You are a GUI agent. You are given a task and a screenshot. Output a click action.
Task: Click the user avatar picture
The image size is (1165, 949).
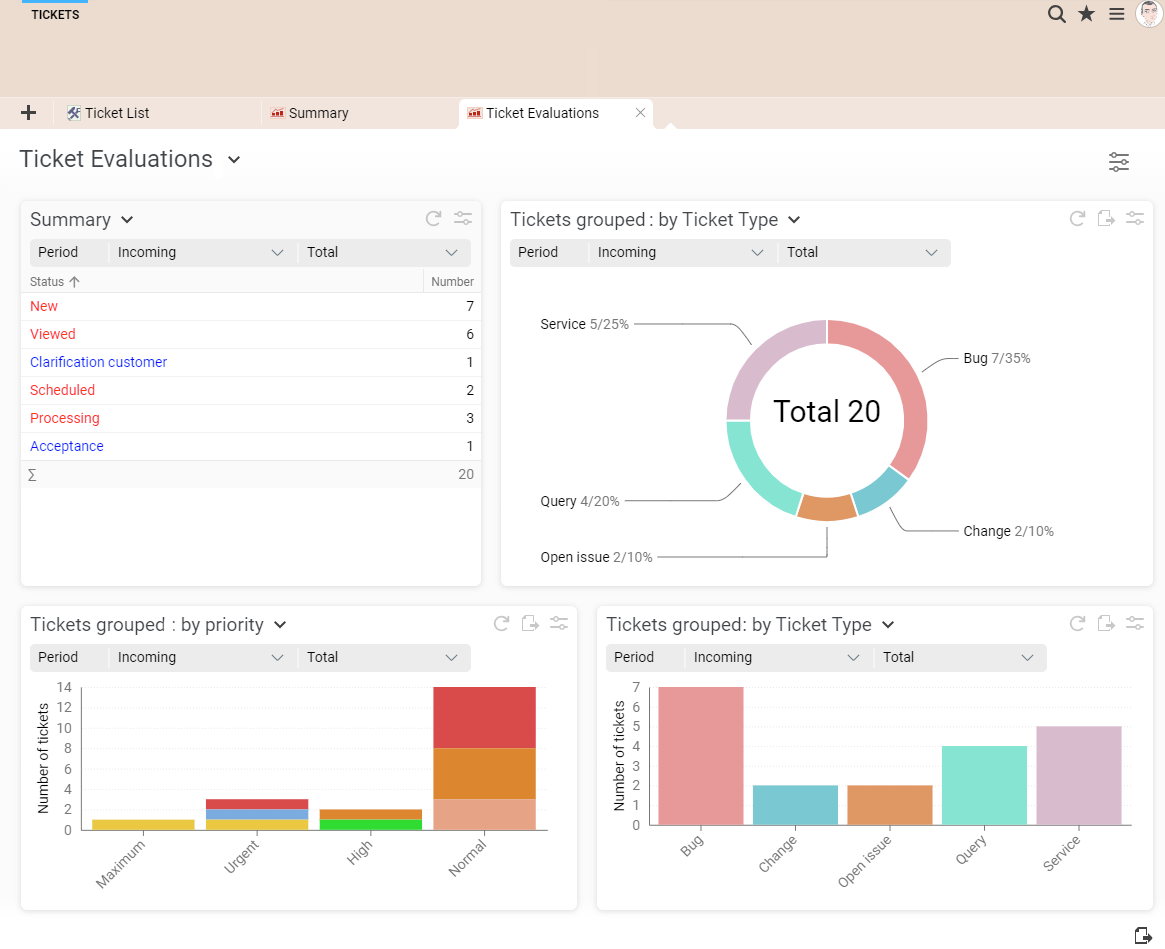(x=1149, y=14)
